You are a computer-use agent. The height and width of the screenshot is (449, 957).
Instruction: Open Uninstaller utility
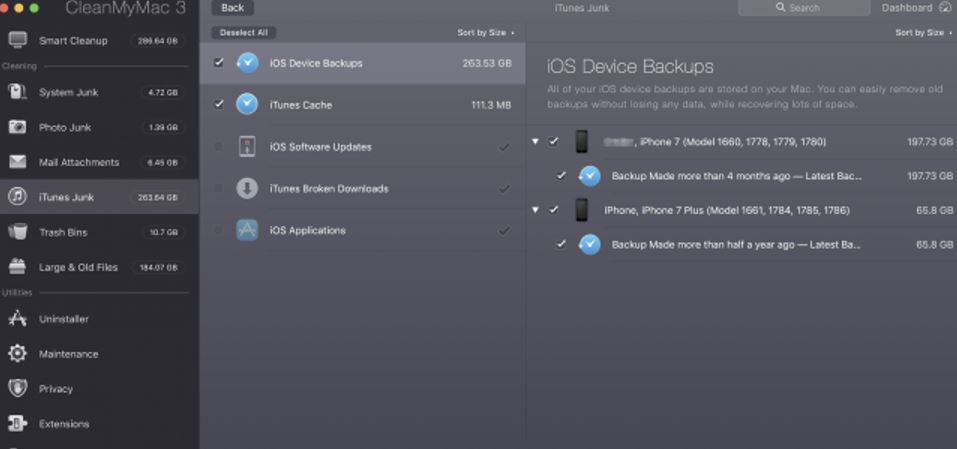(x=99, y=318)
